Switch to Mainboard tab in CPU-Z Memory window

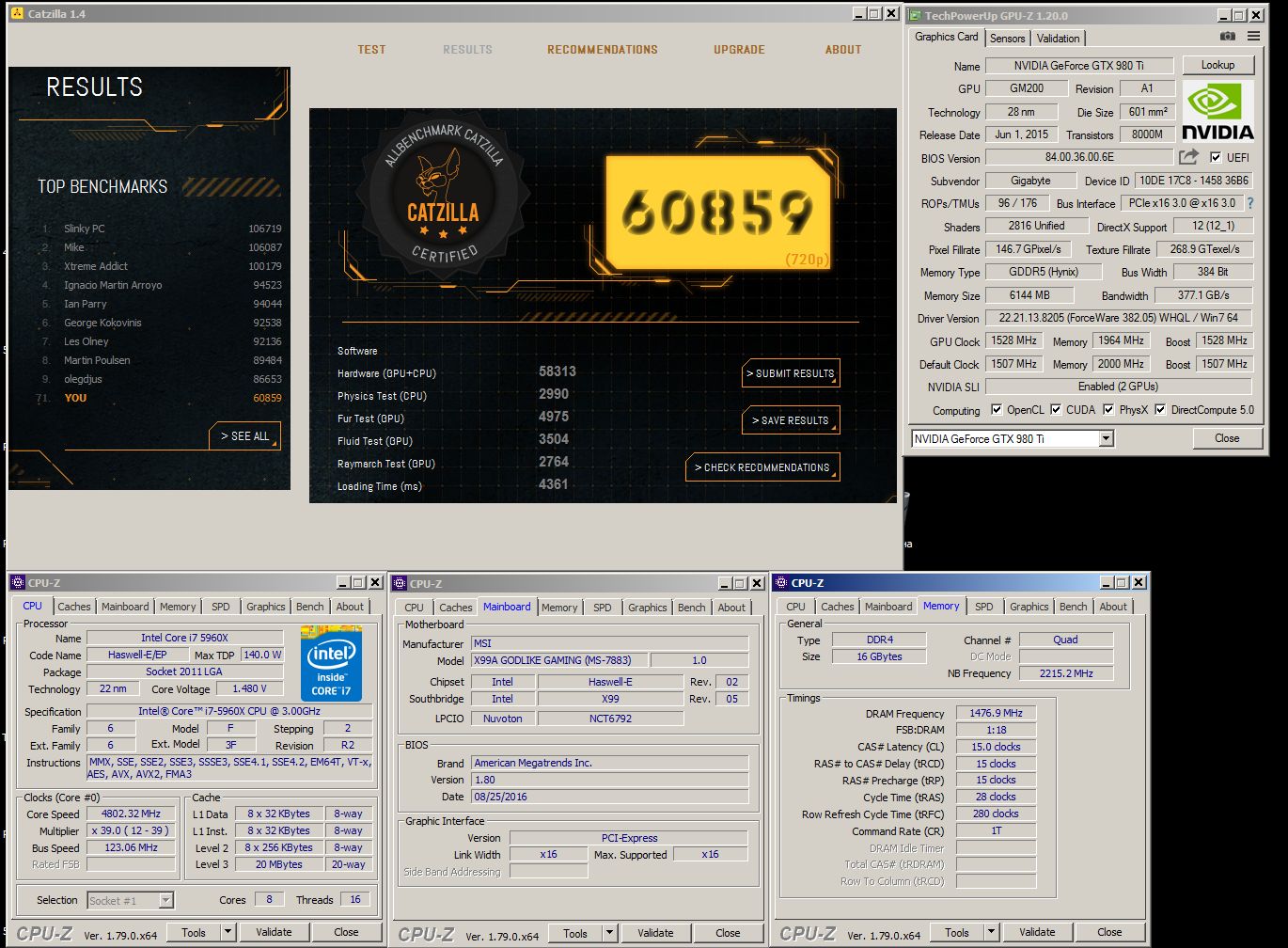tap(888, 608)
